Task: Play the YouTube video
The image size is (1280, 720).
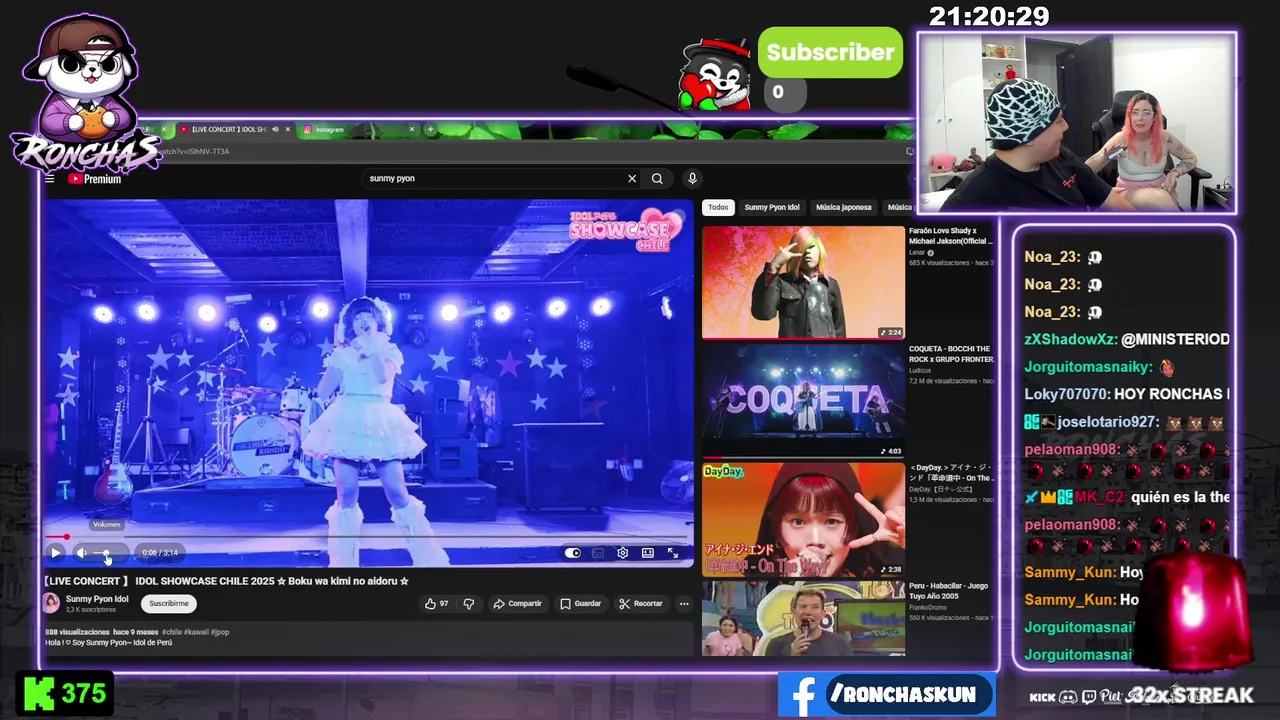Action: (56, 552)
